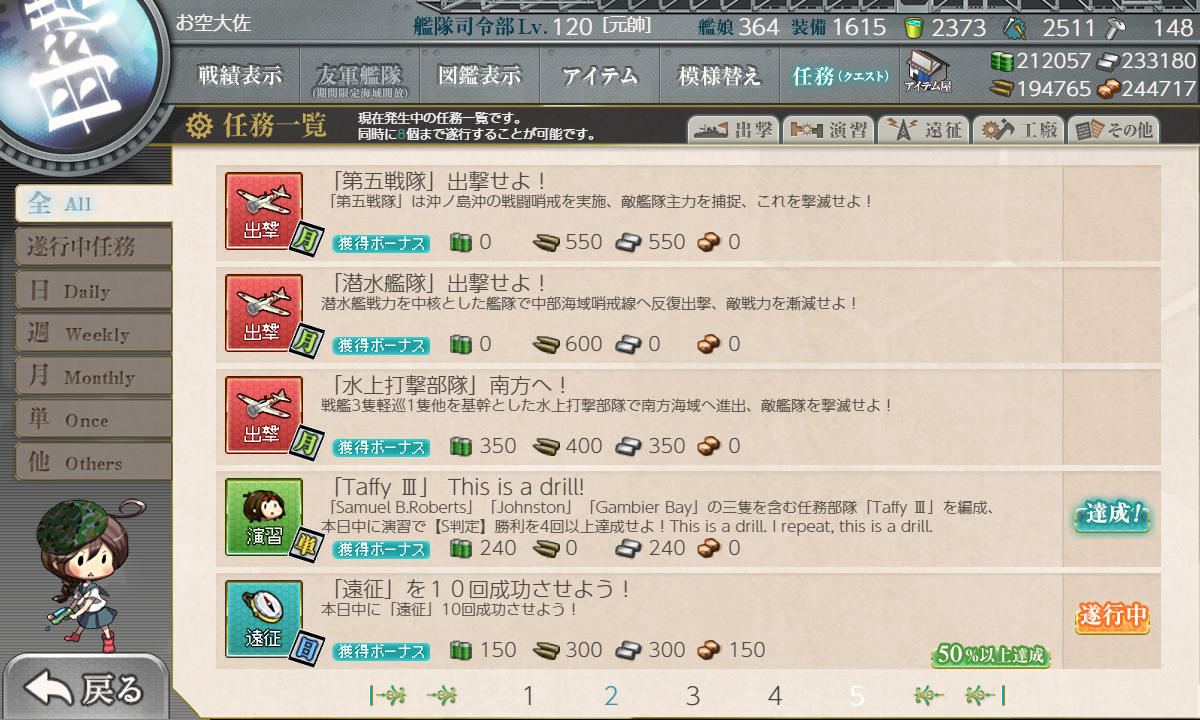Filter quests by 日 Daily
The width and height of the screenshot is (1200, 720).
(x=94, y=290)
